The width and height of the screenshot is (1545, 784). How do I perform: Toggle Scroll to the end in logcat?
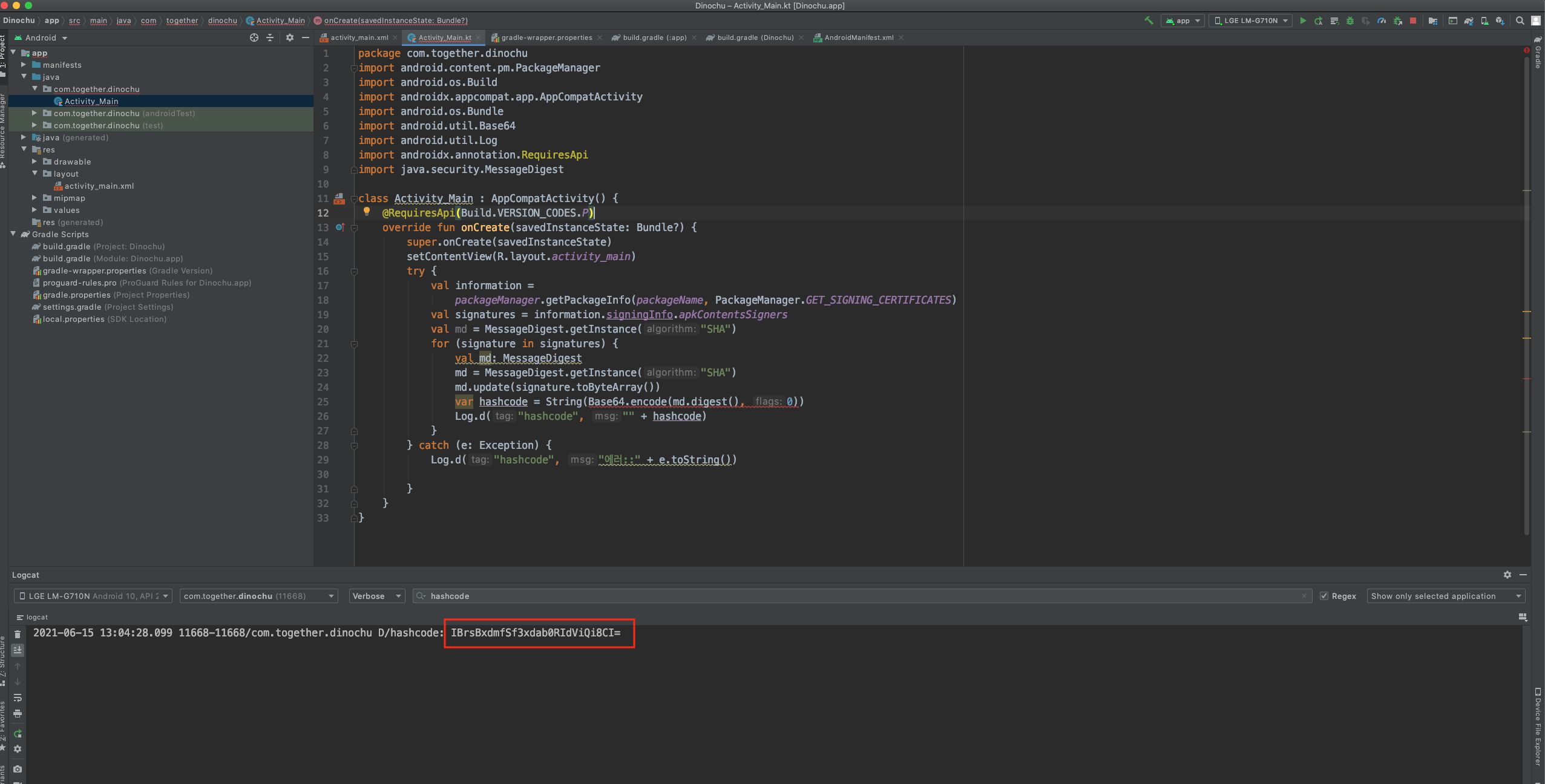click(18, 650)
